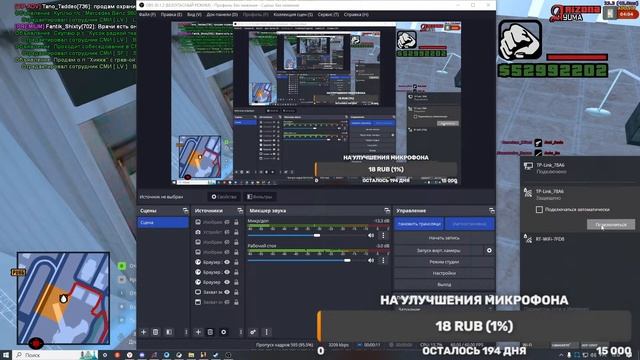Click the Начать запись button
This screenshot has width=640, height=360.
pyautogui.click(x=444, y=238)
